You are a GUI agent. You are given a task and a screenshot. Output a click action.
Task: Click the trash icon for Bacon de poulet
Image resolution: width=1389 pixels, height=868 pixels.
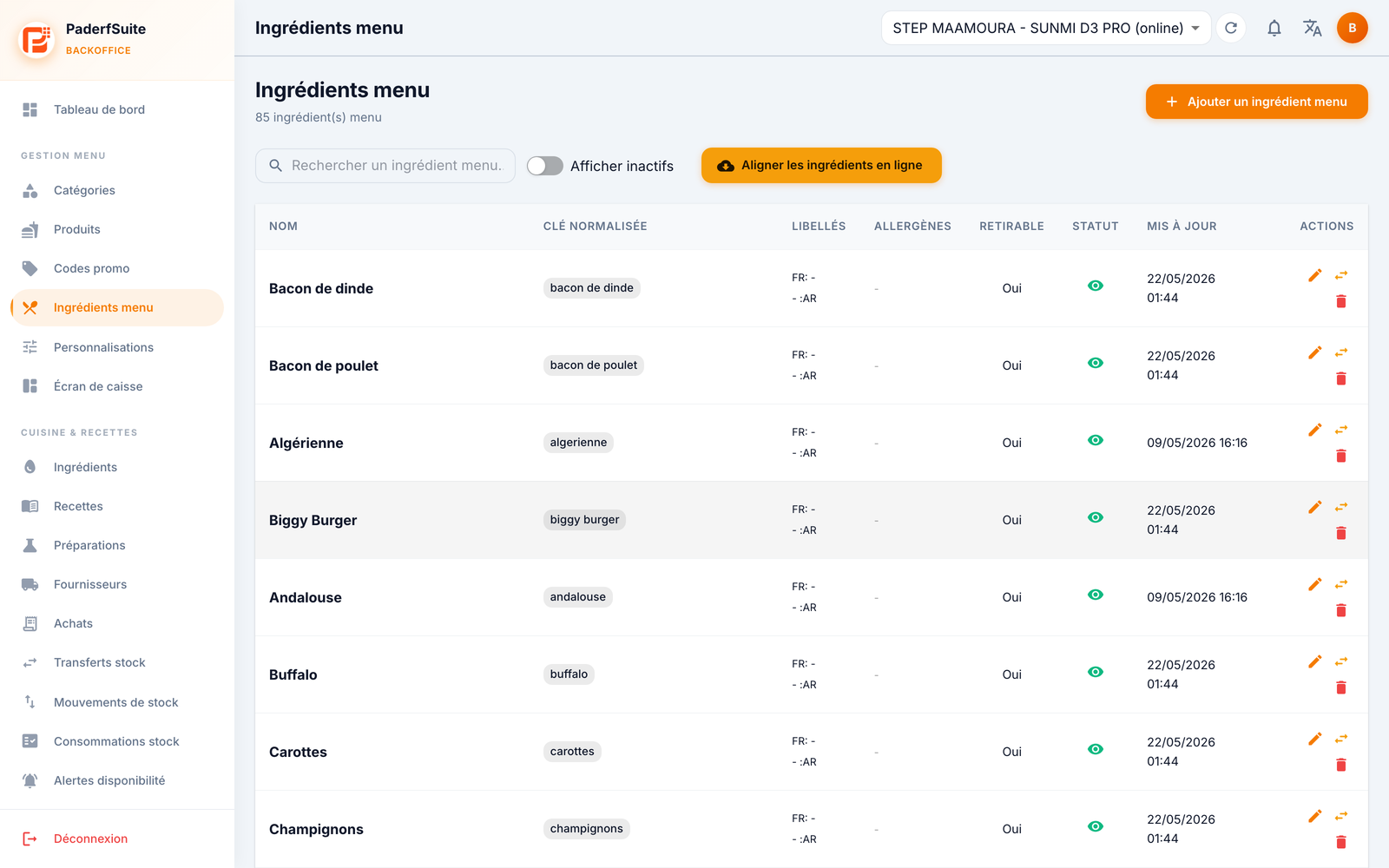1341,378
